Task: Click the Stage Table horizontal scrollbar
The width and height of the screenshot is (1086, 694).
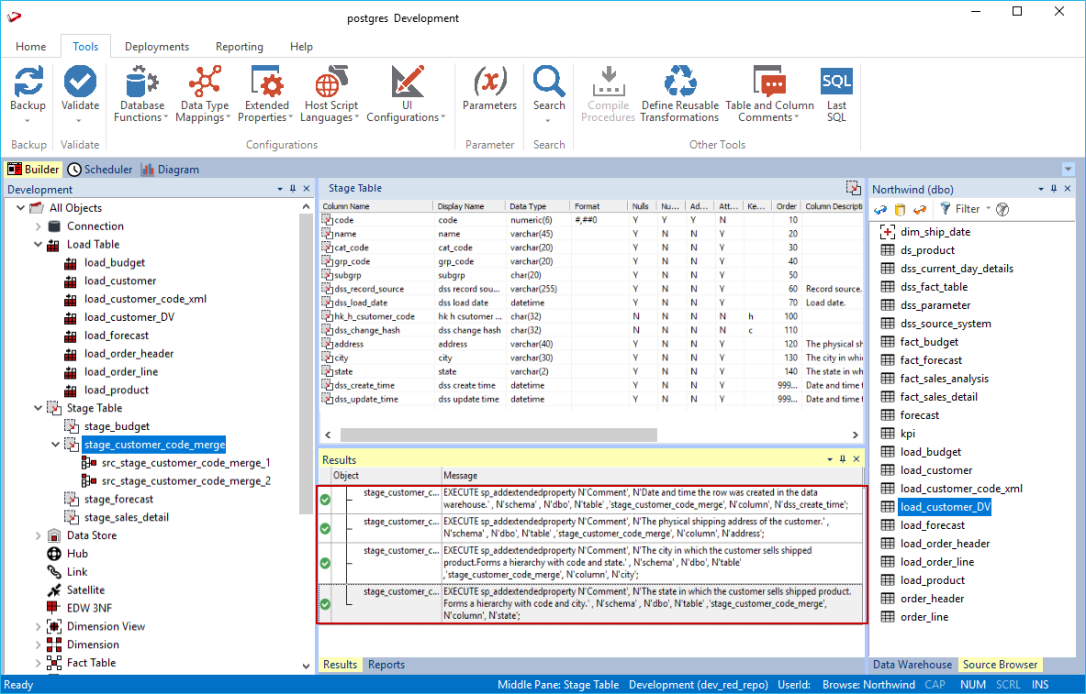Action: (x=500, y=435)
